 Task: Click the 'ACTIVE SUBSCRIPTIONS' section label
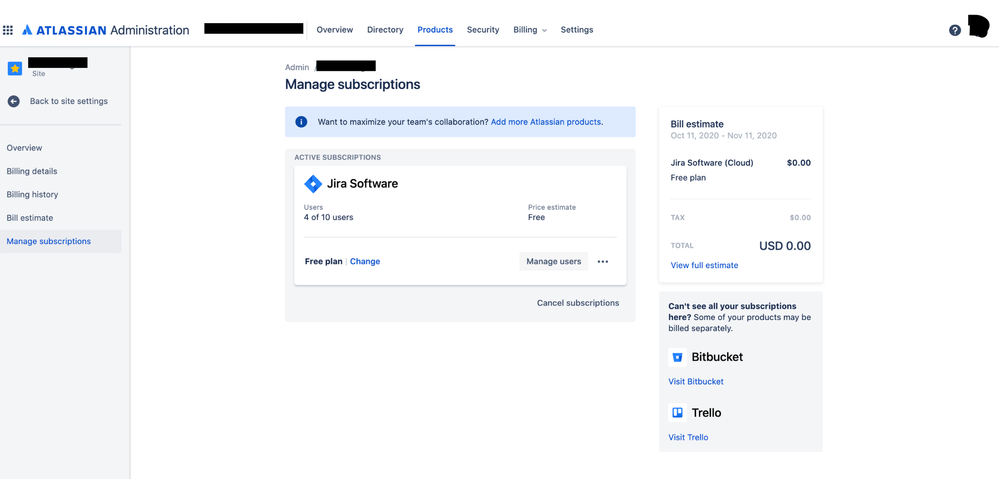pos(338,157)
